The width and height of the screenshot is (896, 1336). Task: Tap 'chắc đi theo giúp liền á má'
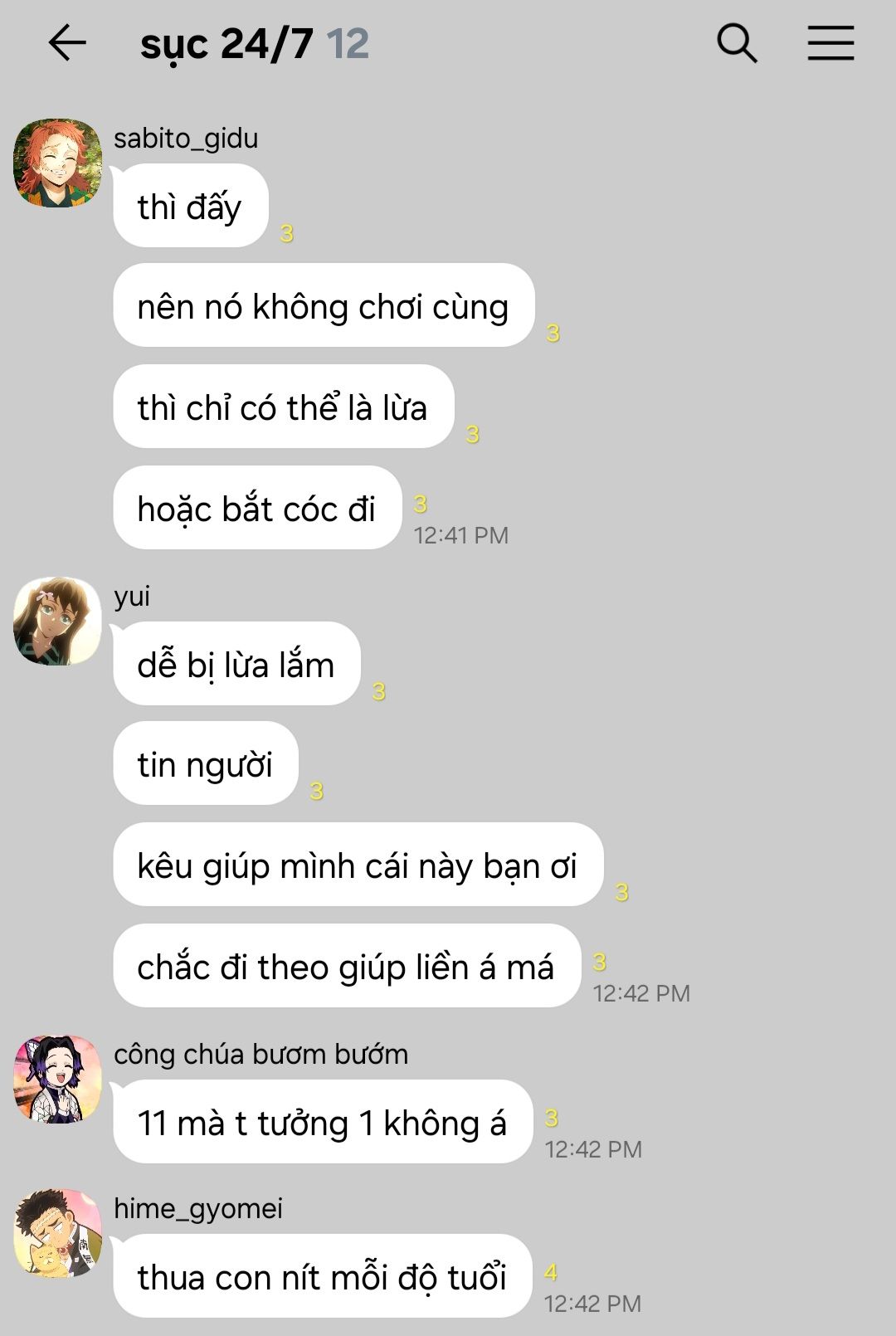[347, 966]
